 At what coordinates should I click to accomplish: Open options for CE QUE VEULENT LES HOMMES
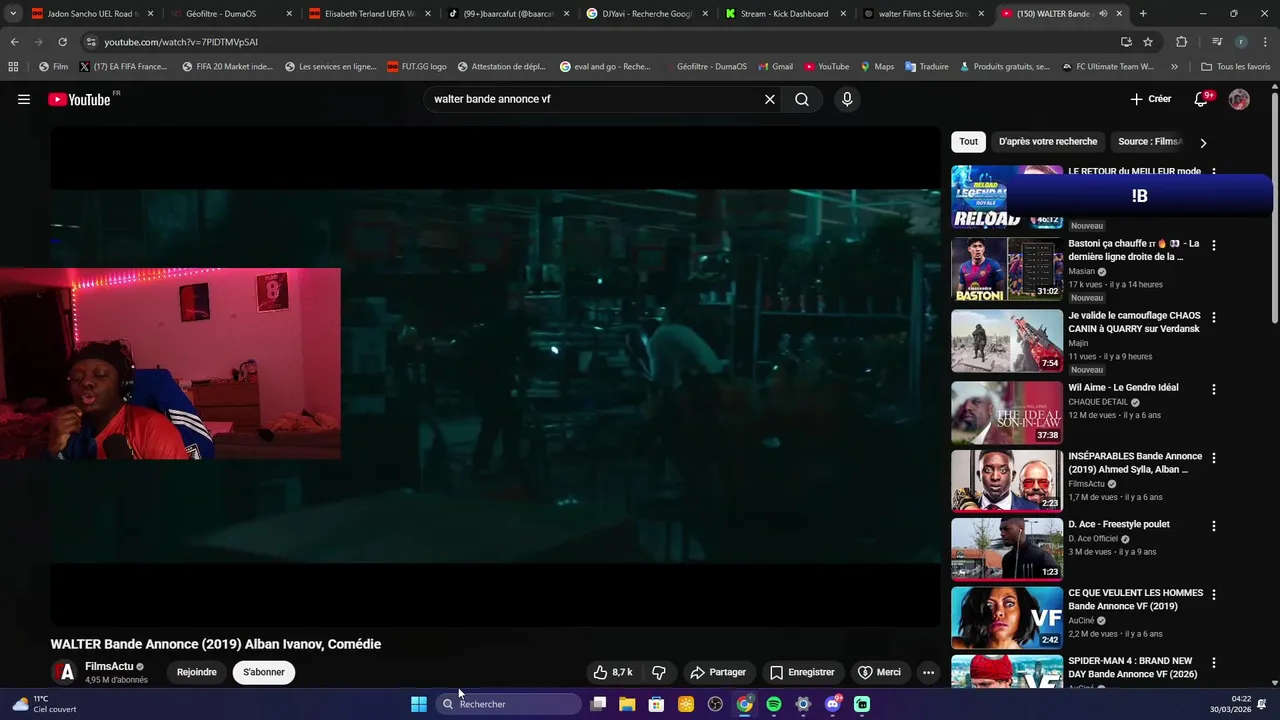tap(1214, 594)
